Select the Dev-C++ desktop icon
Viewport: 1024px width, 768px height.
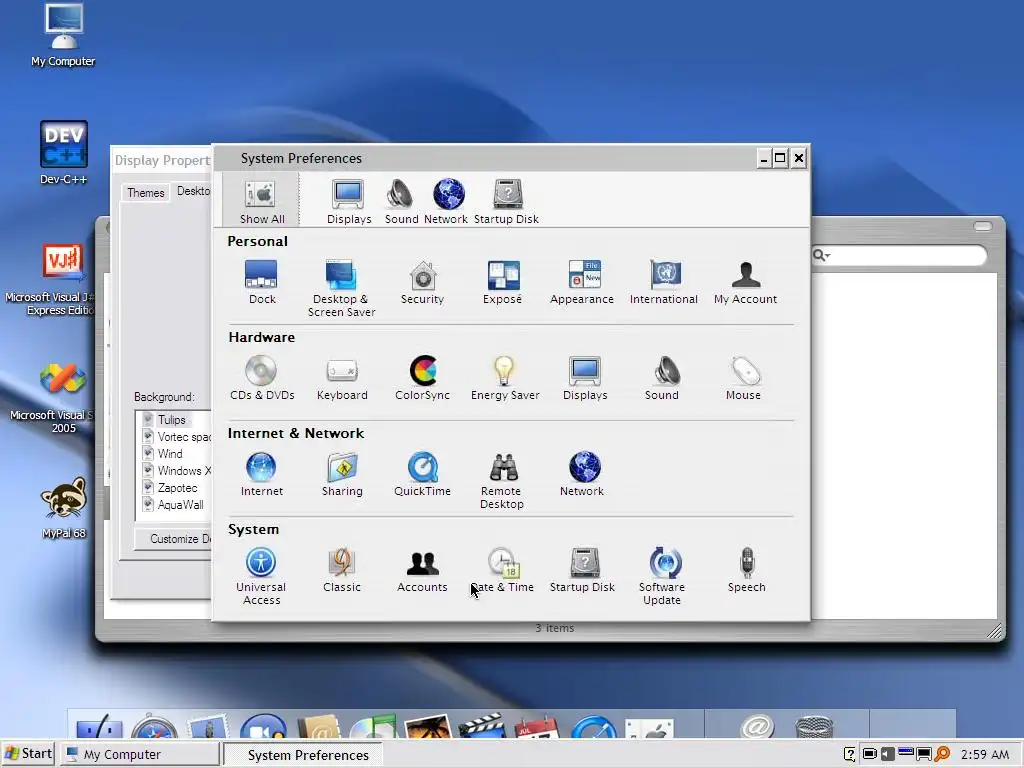tap(63, 153)
